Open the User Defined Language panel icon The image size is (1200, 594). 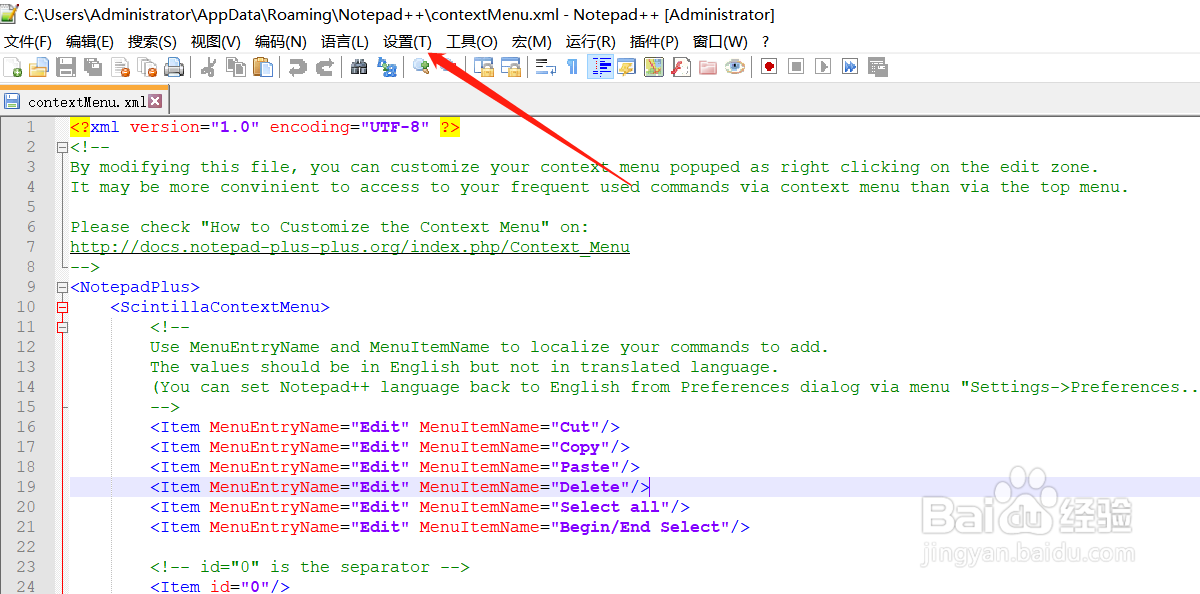coord(627,67)
